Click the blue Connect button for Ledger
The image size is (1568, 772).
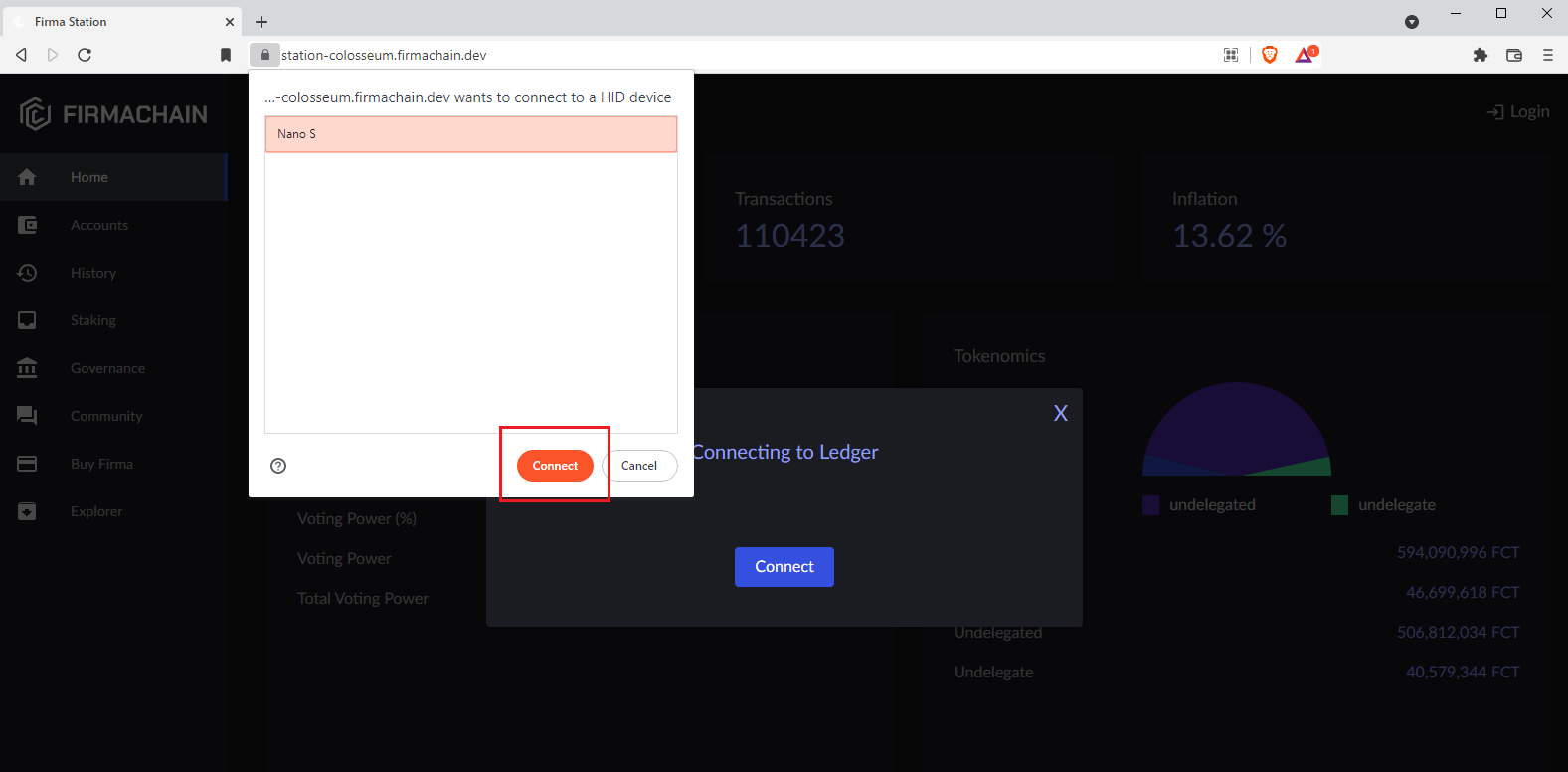coord(784,567)
